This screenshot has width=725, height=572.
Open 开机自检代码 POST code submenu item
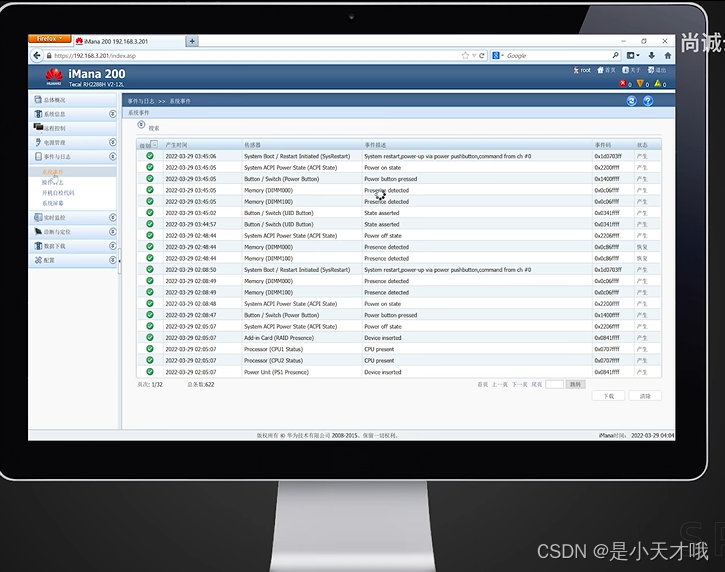pyautogui.click(x=58, y=193)
